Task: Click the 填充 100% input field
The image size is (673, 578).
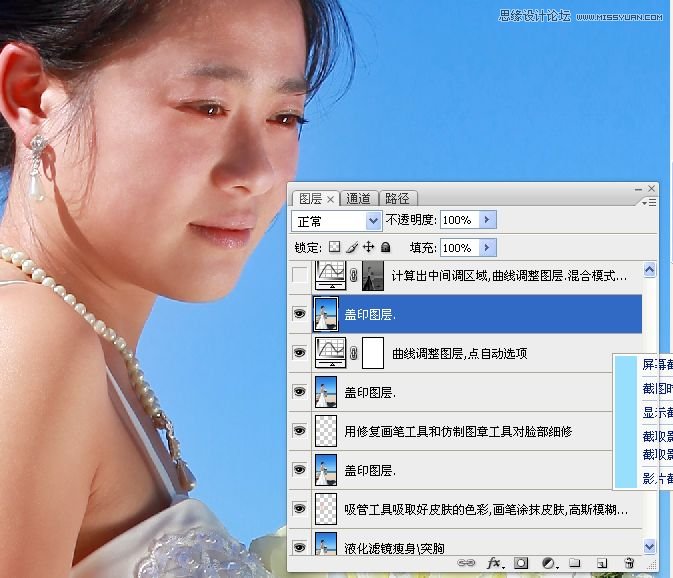Action: pos(460,248)
